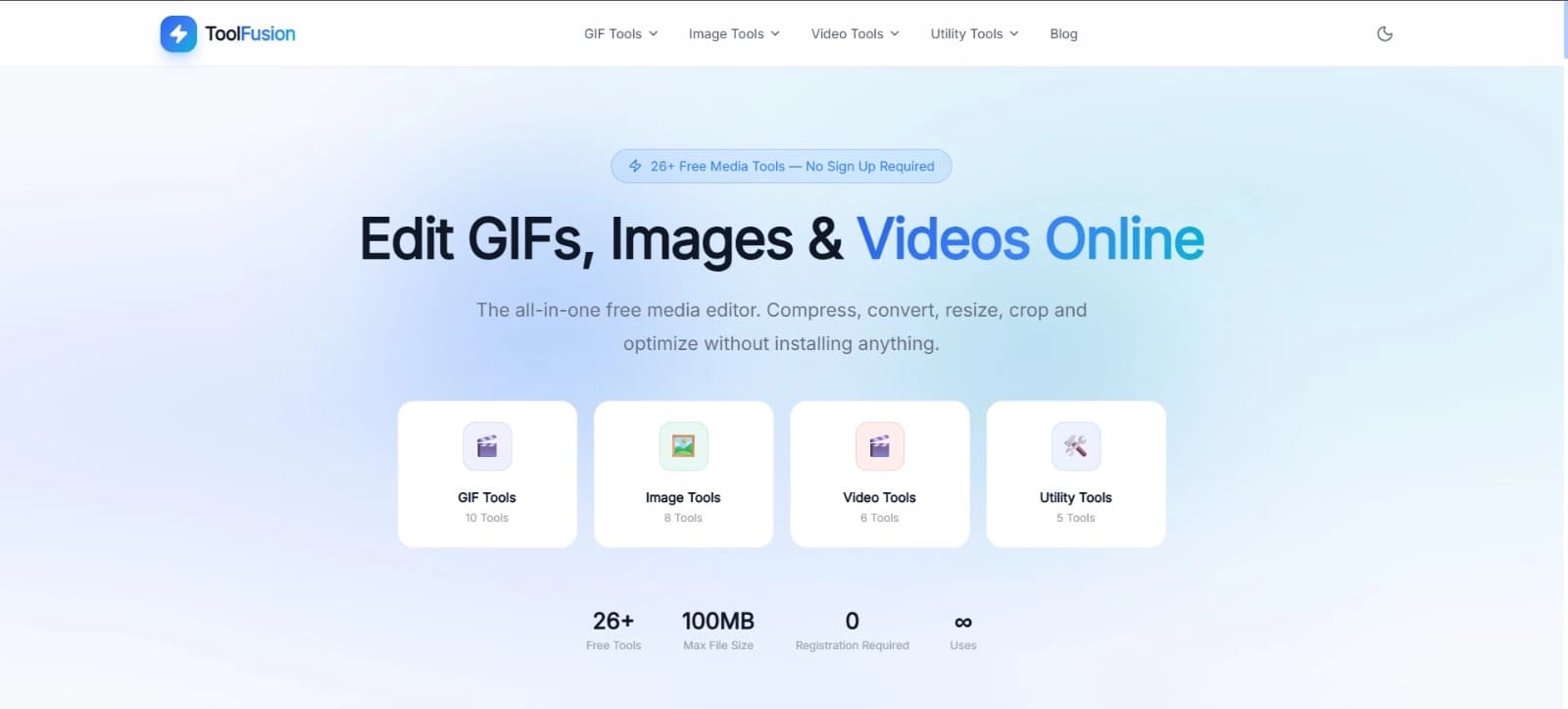Click the ToolFusion lightning bolt logo
Viewport: 1568px width, 709px height.
coord(178,33)
